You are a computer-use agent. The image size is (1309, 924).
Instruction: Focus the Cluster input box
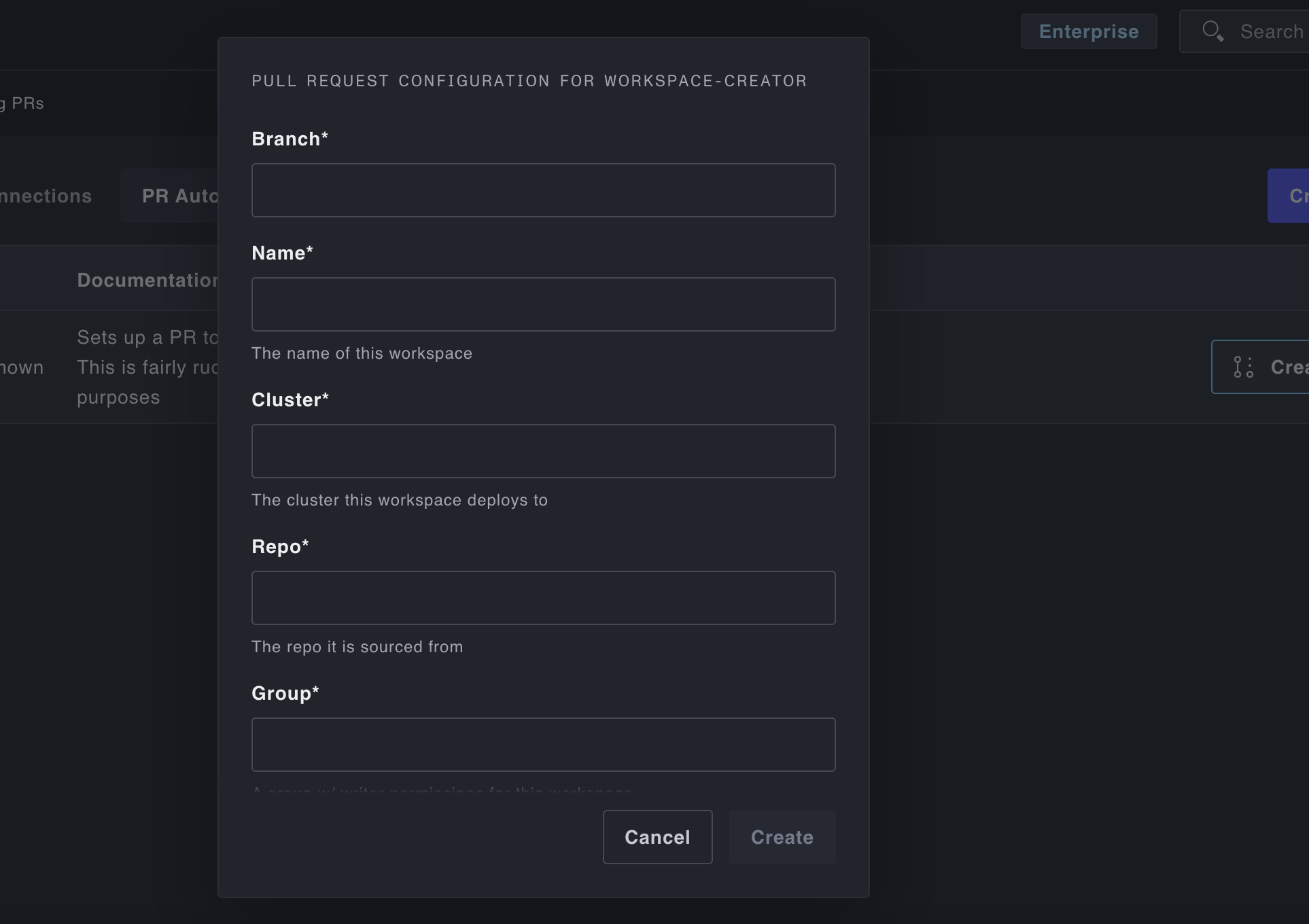(543, 451)
